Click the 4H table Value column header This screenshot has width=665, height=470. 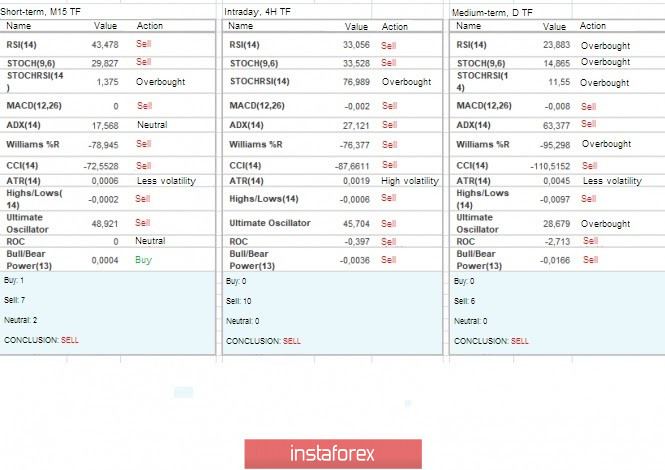[x=356, y=27]
